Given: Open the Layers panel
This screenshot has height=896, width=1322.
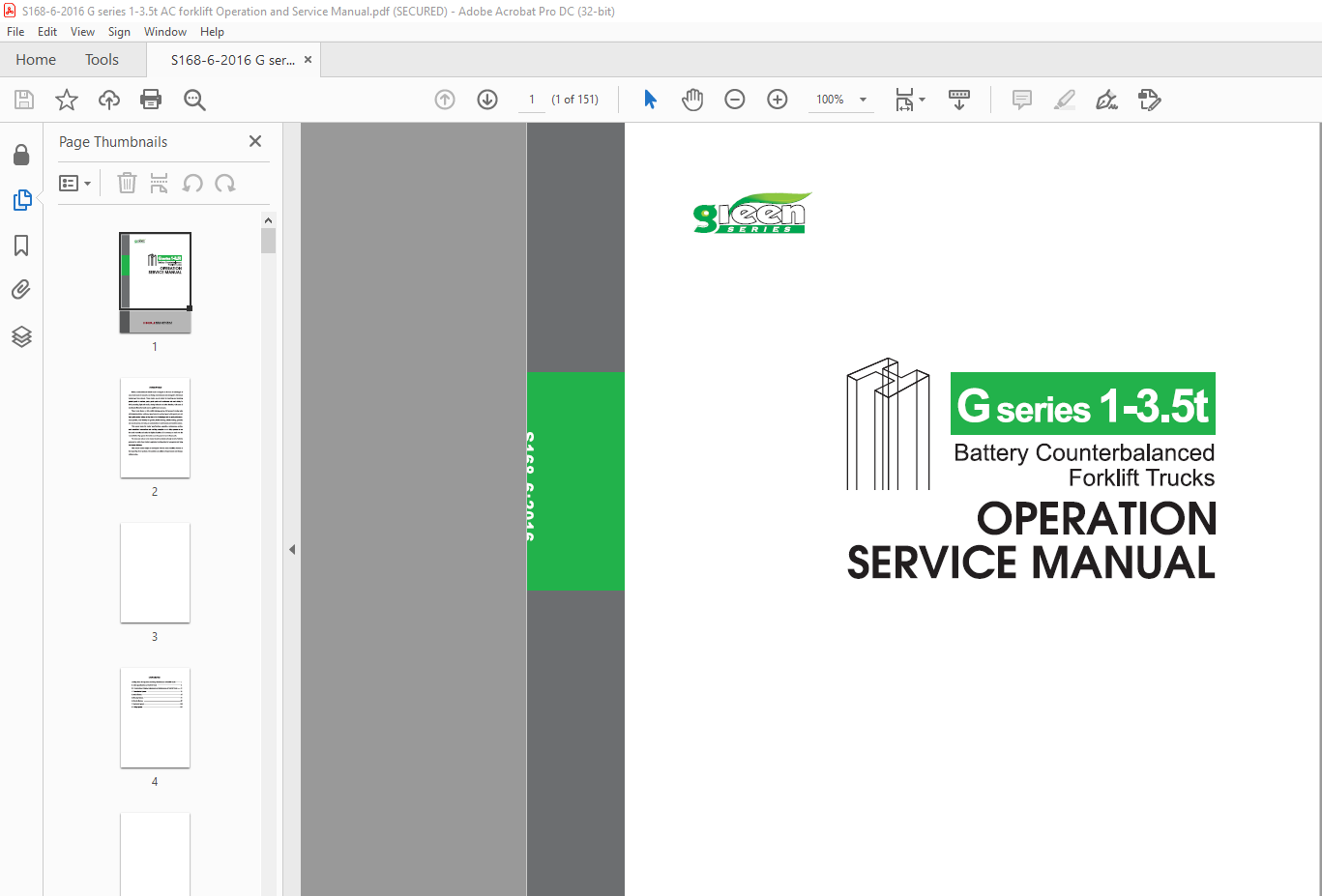Looking at the screenshot, I should point(21,336).
